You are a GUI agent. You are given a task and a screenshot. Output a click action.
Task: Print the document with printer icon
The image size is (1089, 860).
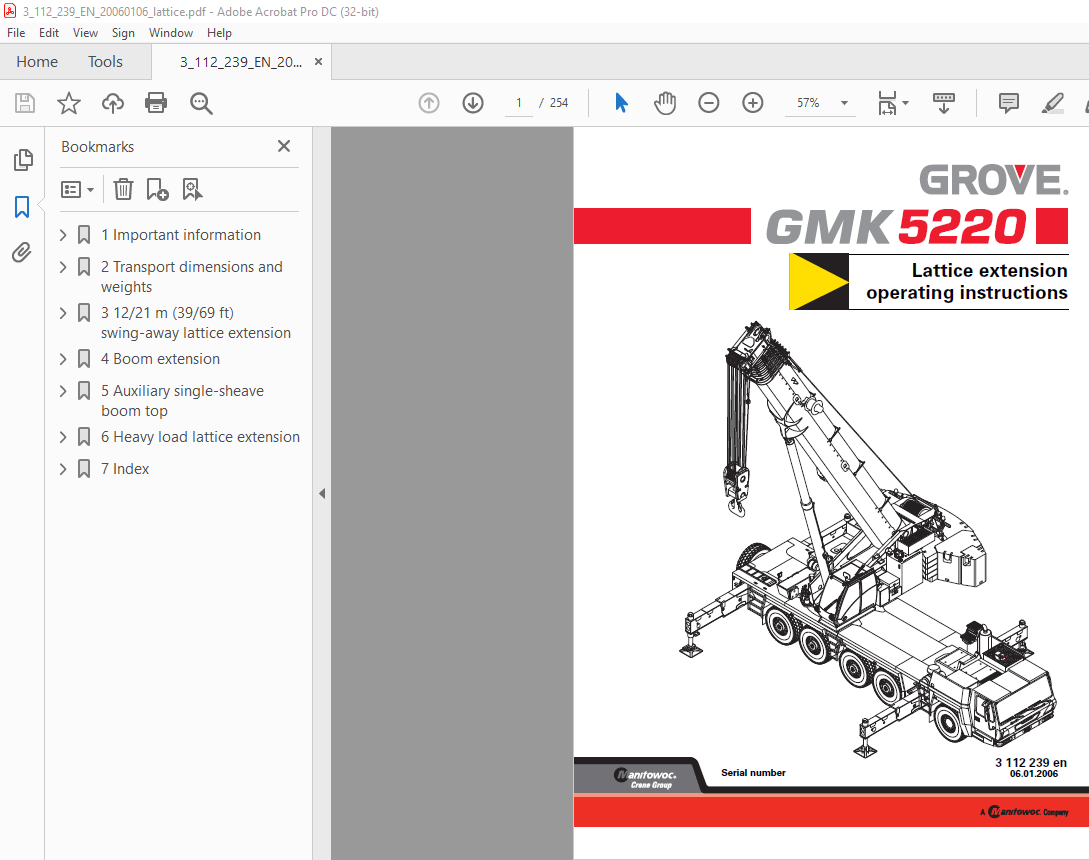156,103
